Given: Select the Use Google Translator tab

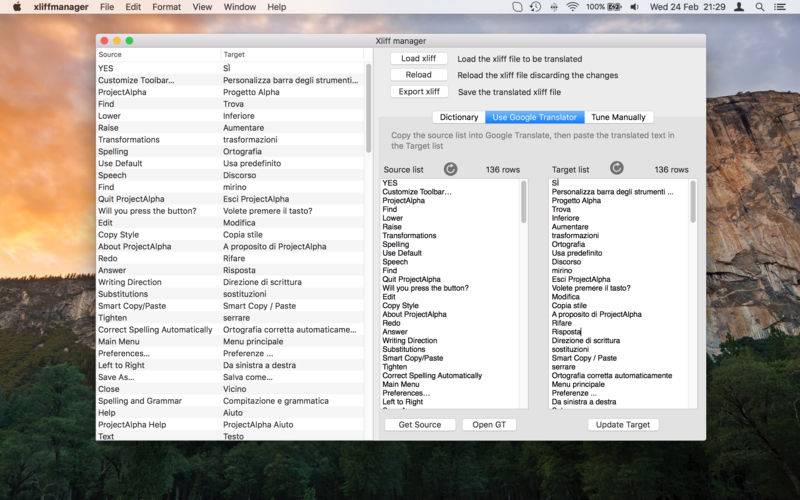Looking at the screenshot, I should click(x=535, y=117).
